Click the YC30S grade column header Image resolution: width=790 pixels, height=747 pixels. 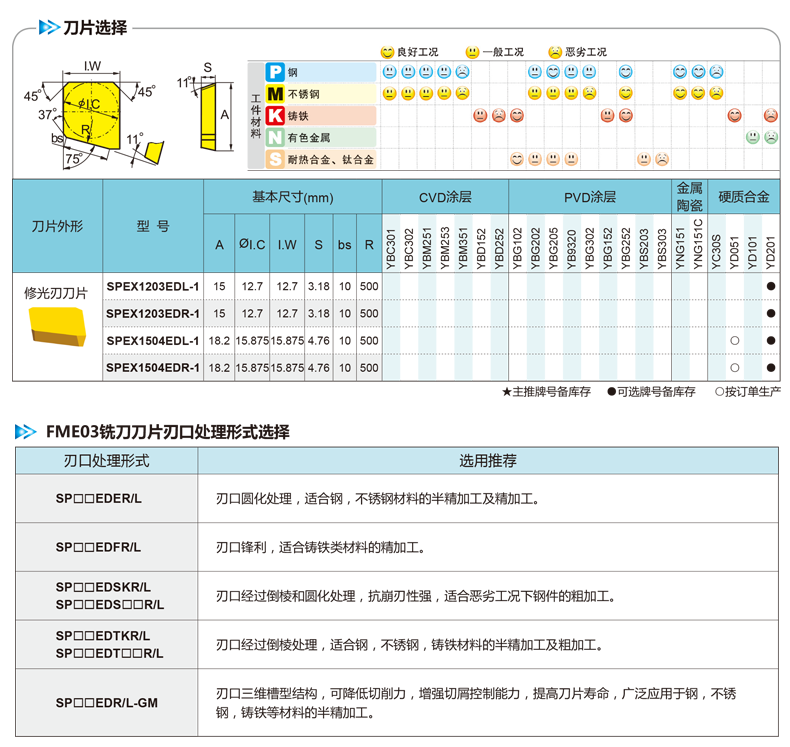[716, 252]
